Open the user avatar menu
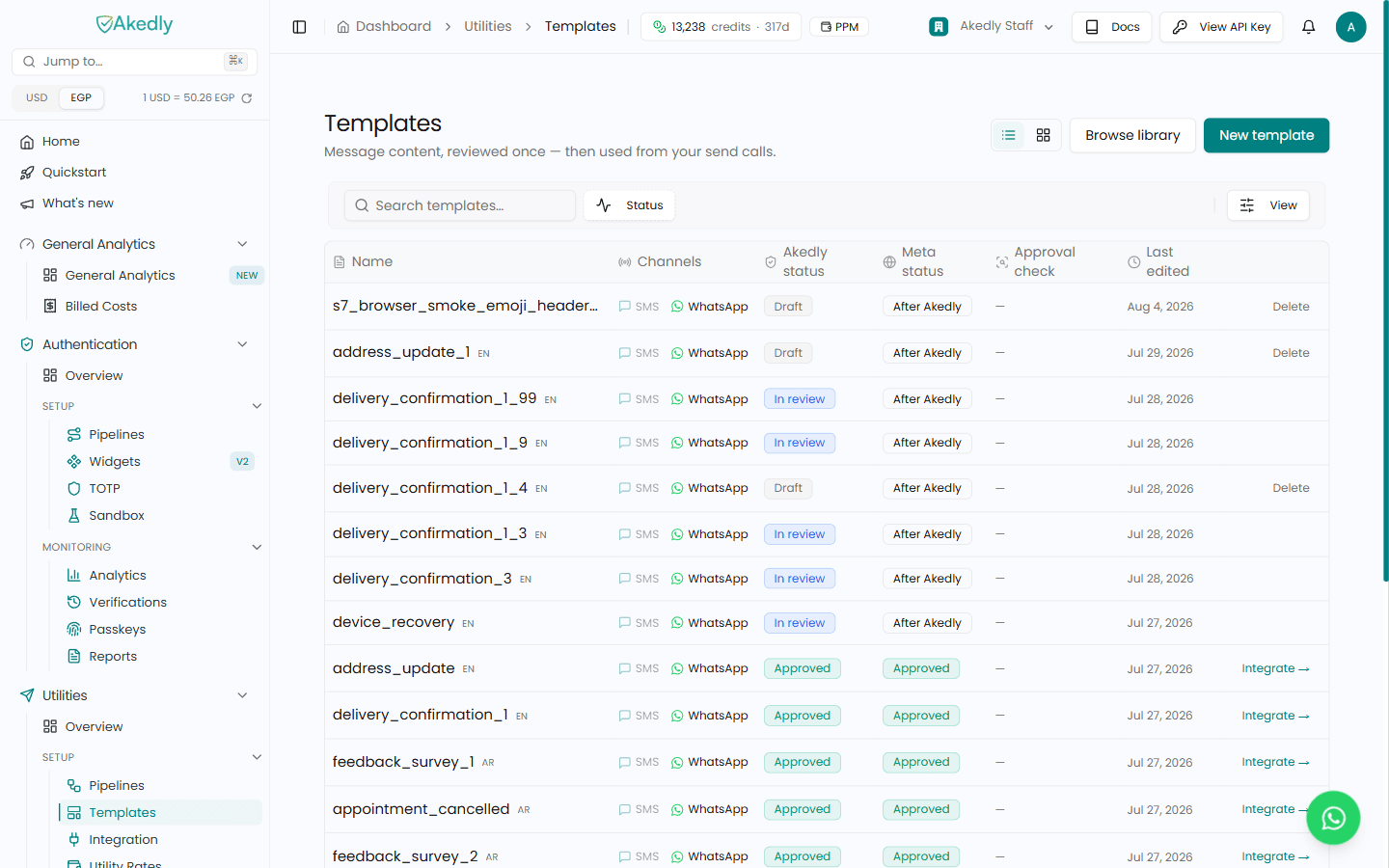 1350,27
